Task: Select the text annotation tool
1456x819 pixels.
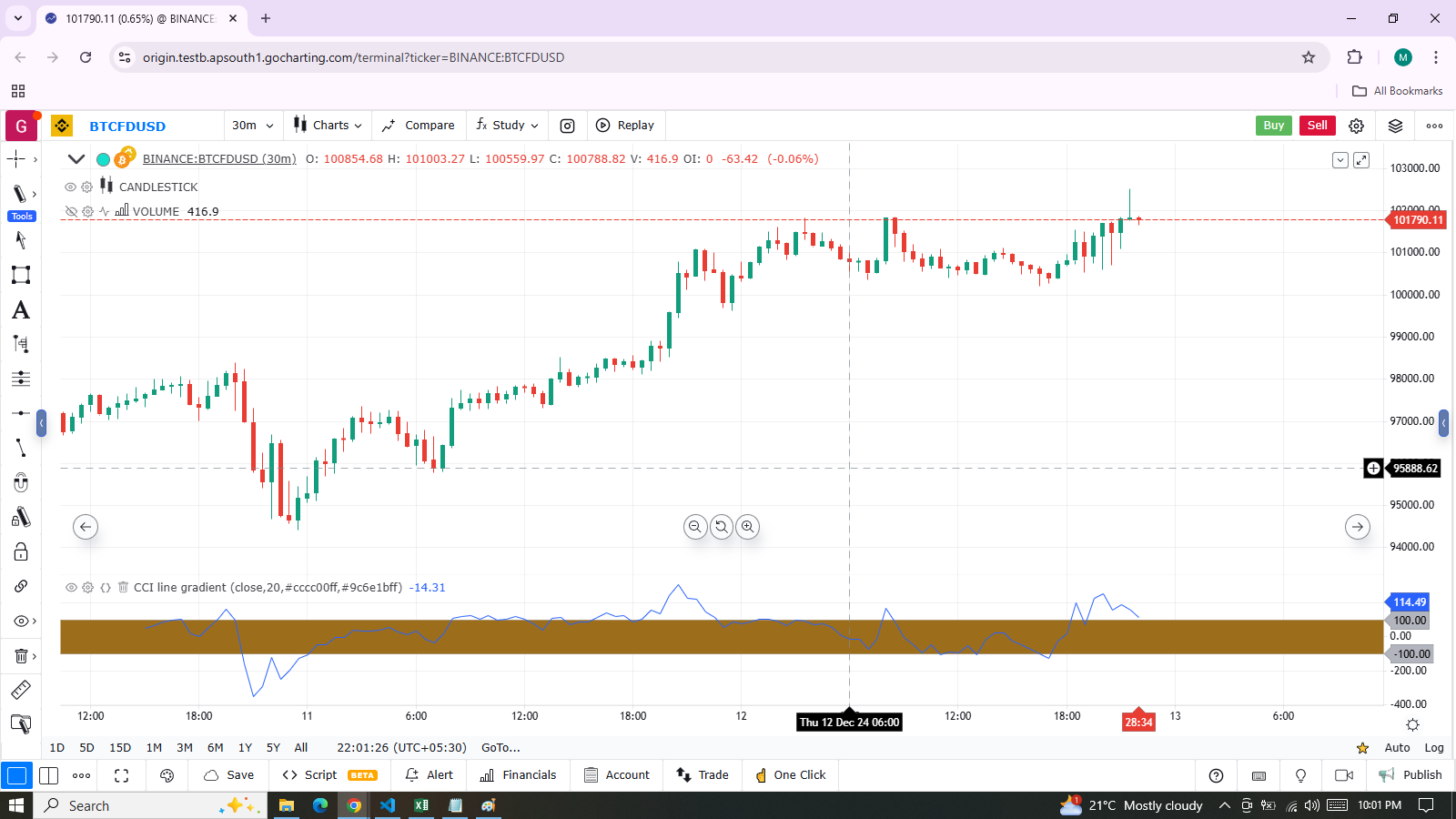Action: click(20, 310)
